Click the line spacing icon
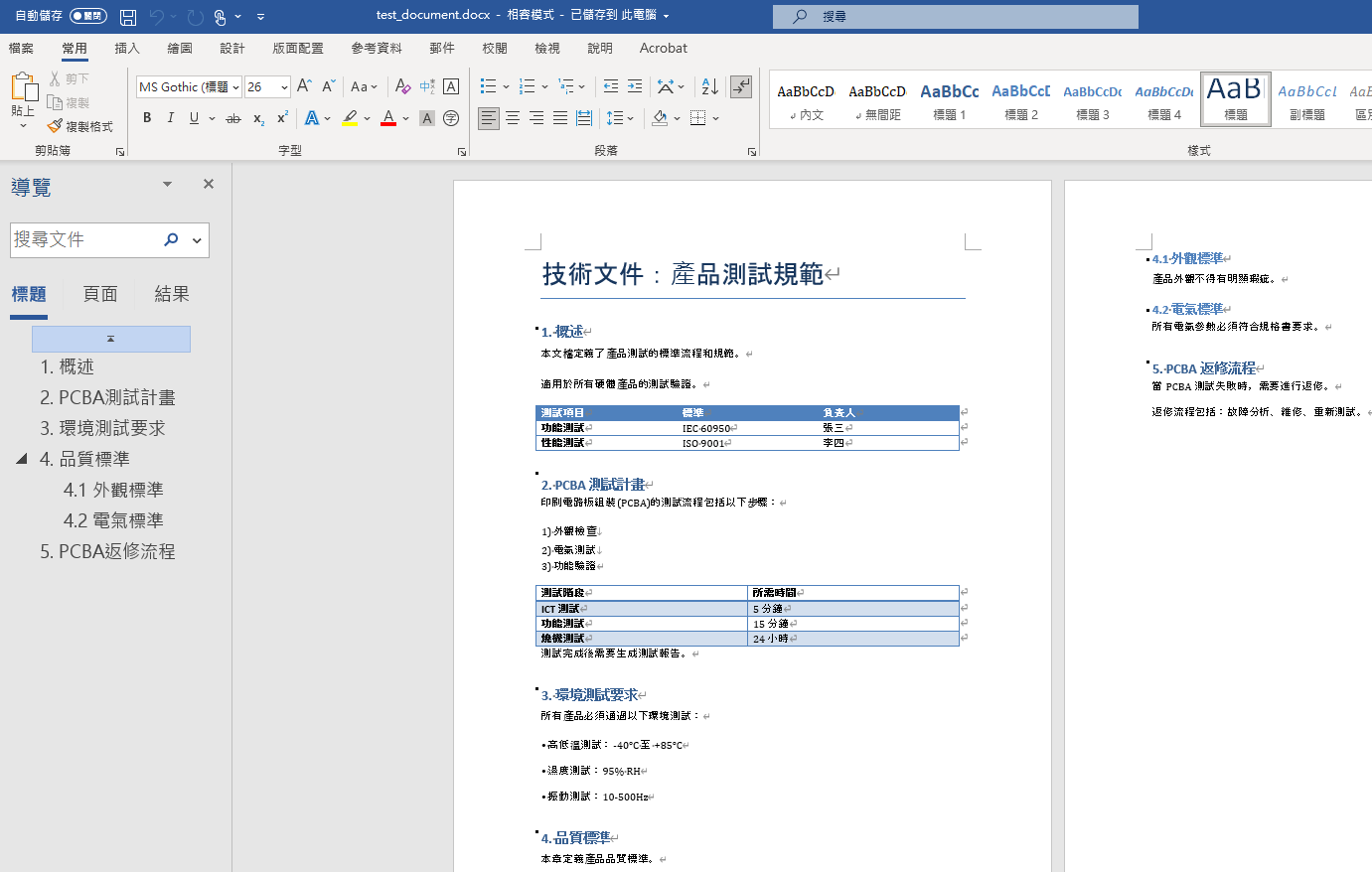Image resolution: width=1372 pixels, height=872 pixels. (615, 118)
